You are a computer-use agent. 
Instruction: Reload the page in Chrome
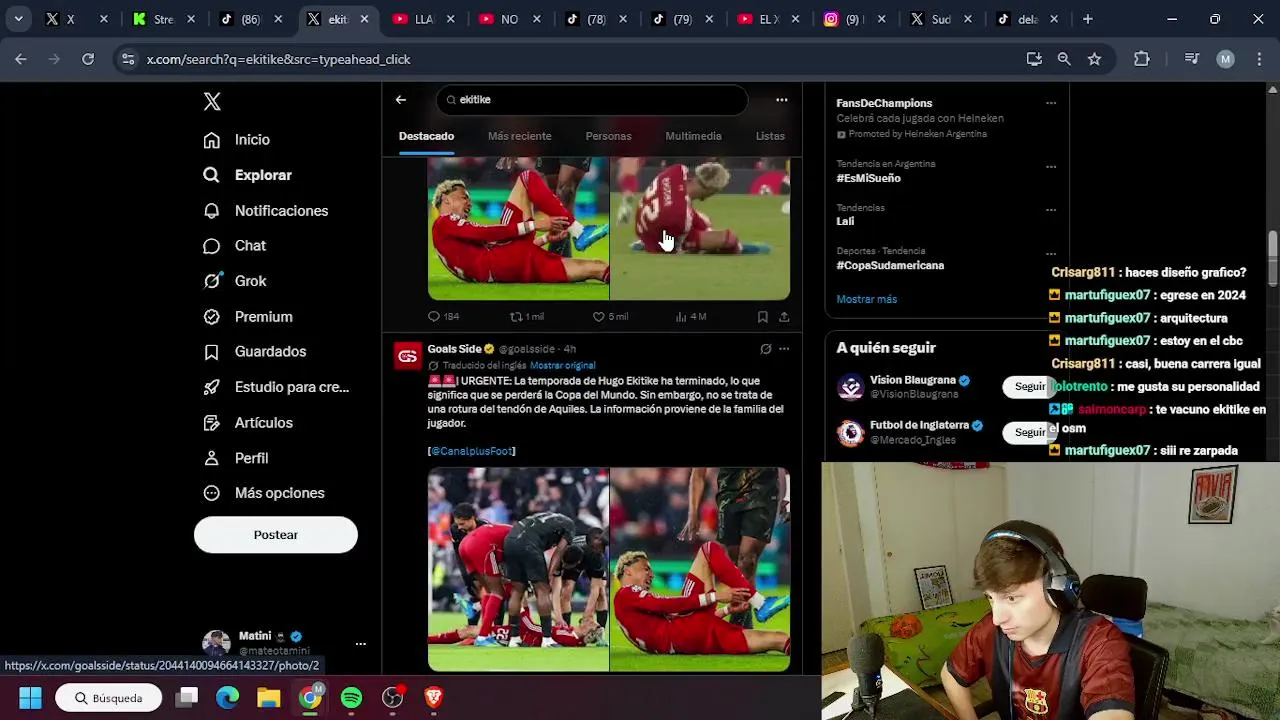coord(88,59)
